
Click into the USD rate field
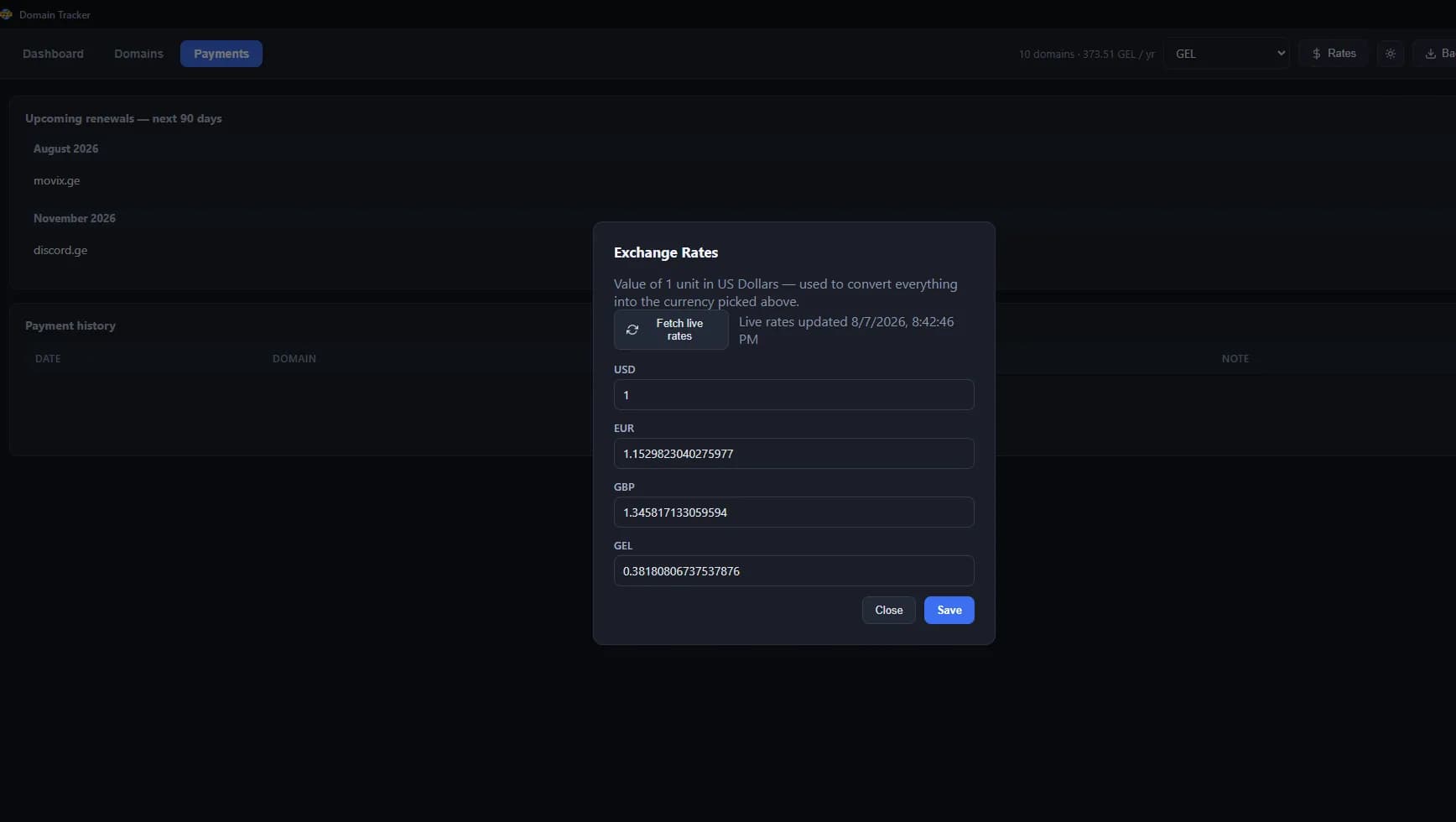[793, 395]
